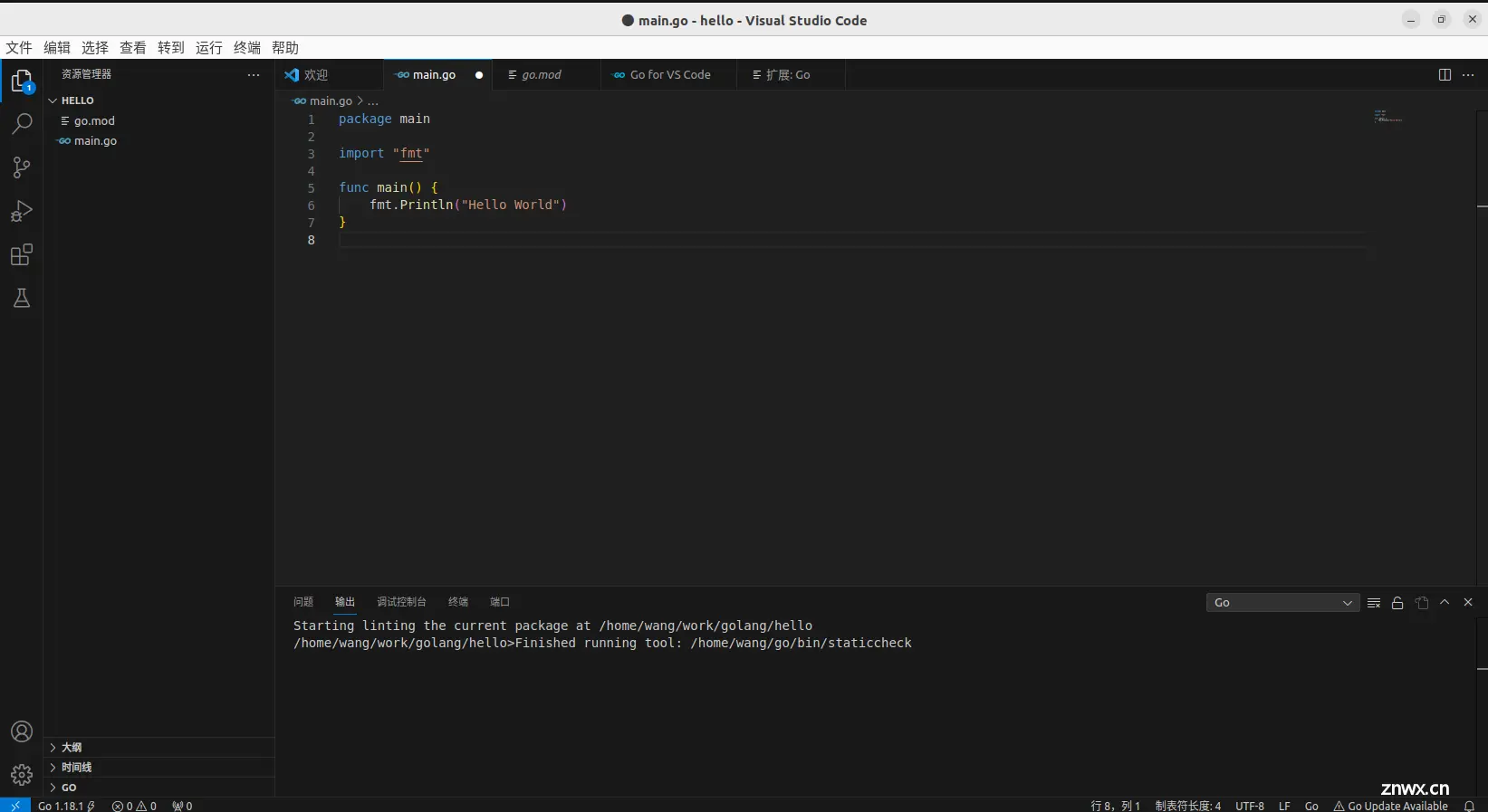
Task: Click the unsaved dot on main.go tab
Action: (479, 75)
